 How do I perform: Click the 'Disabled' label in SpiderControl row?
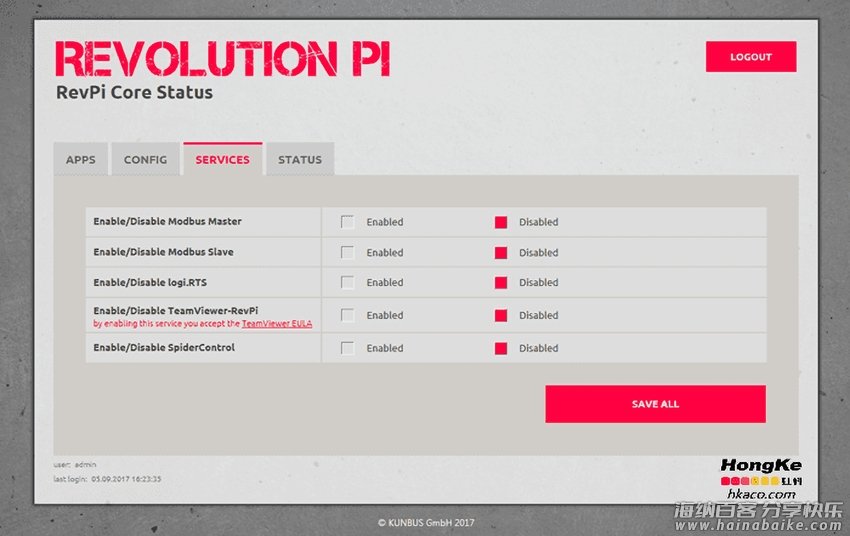click(539, 348)
